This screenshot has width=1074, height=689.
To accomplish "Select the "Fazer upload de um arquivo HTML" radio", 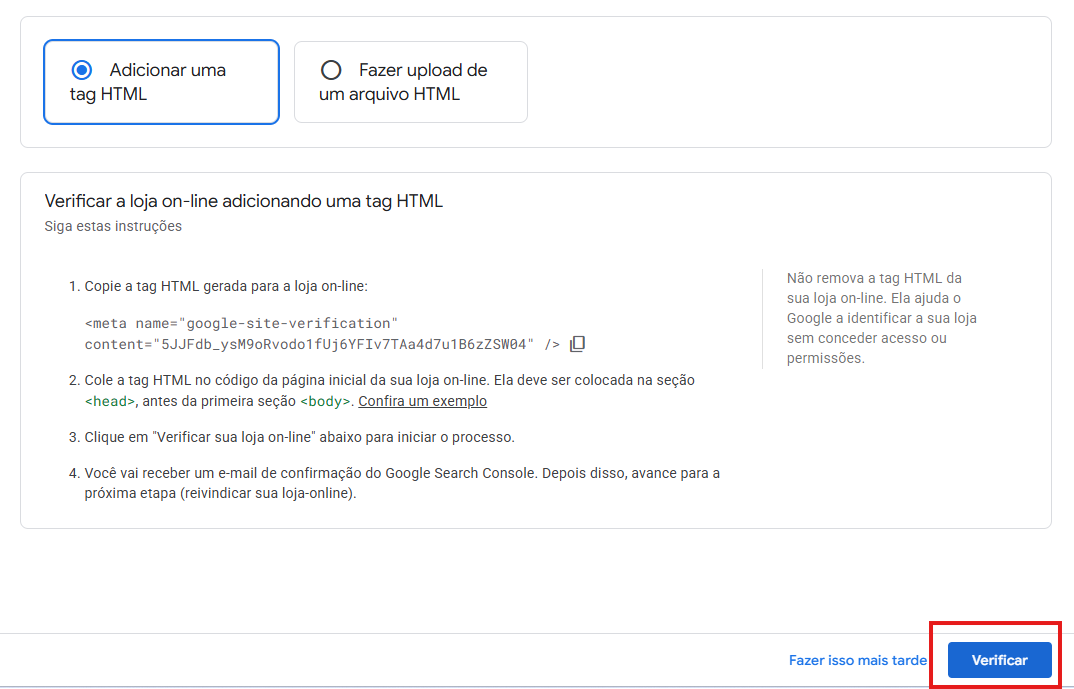I will click(330, 70).
